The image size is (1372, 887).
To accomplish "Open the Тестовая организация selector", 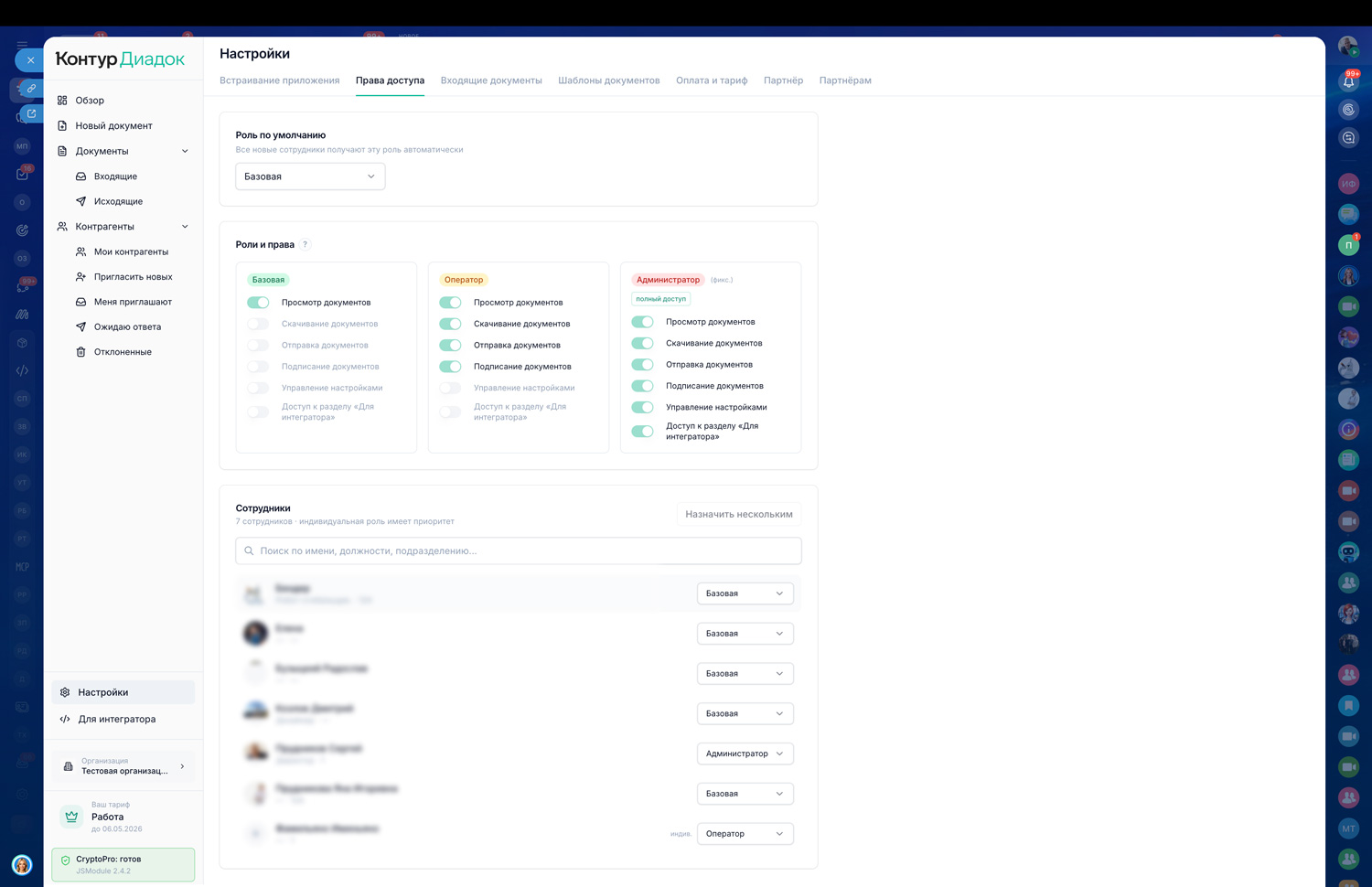I will coord(123,766).
